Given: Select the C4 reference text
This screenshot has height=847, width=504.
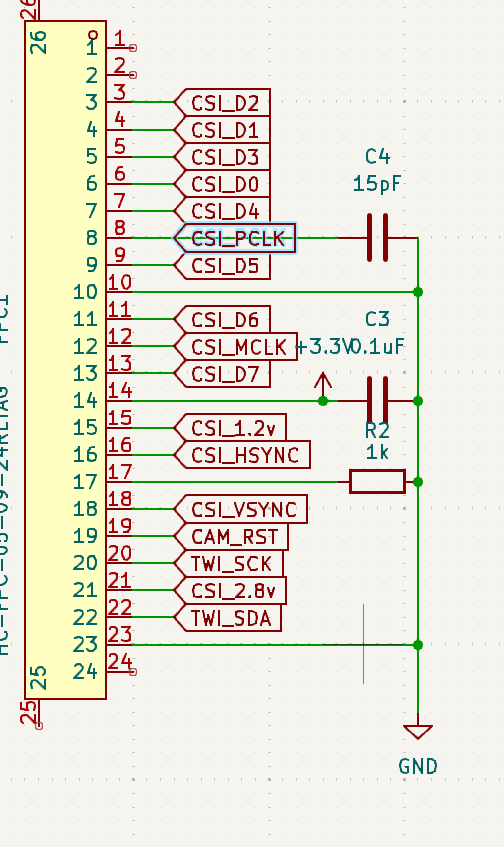Looking at the screenshot, I should click(377, 157).
